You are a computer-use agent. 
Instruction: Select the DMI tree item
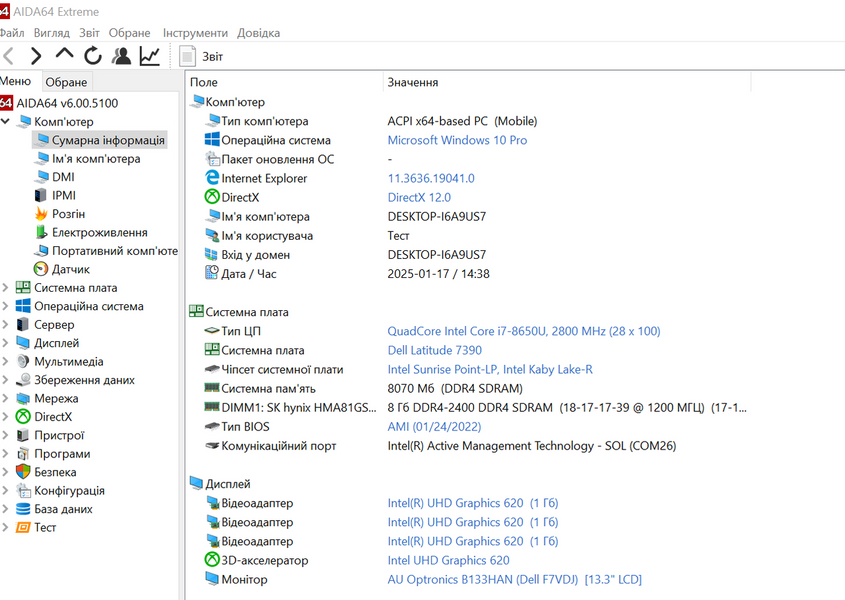point(63,177)
